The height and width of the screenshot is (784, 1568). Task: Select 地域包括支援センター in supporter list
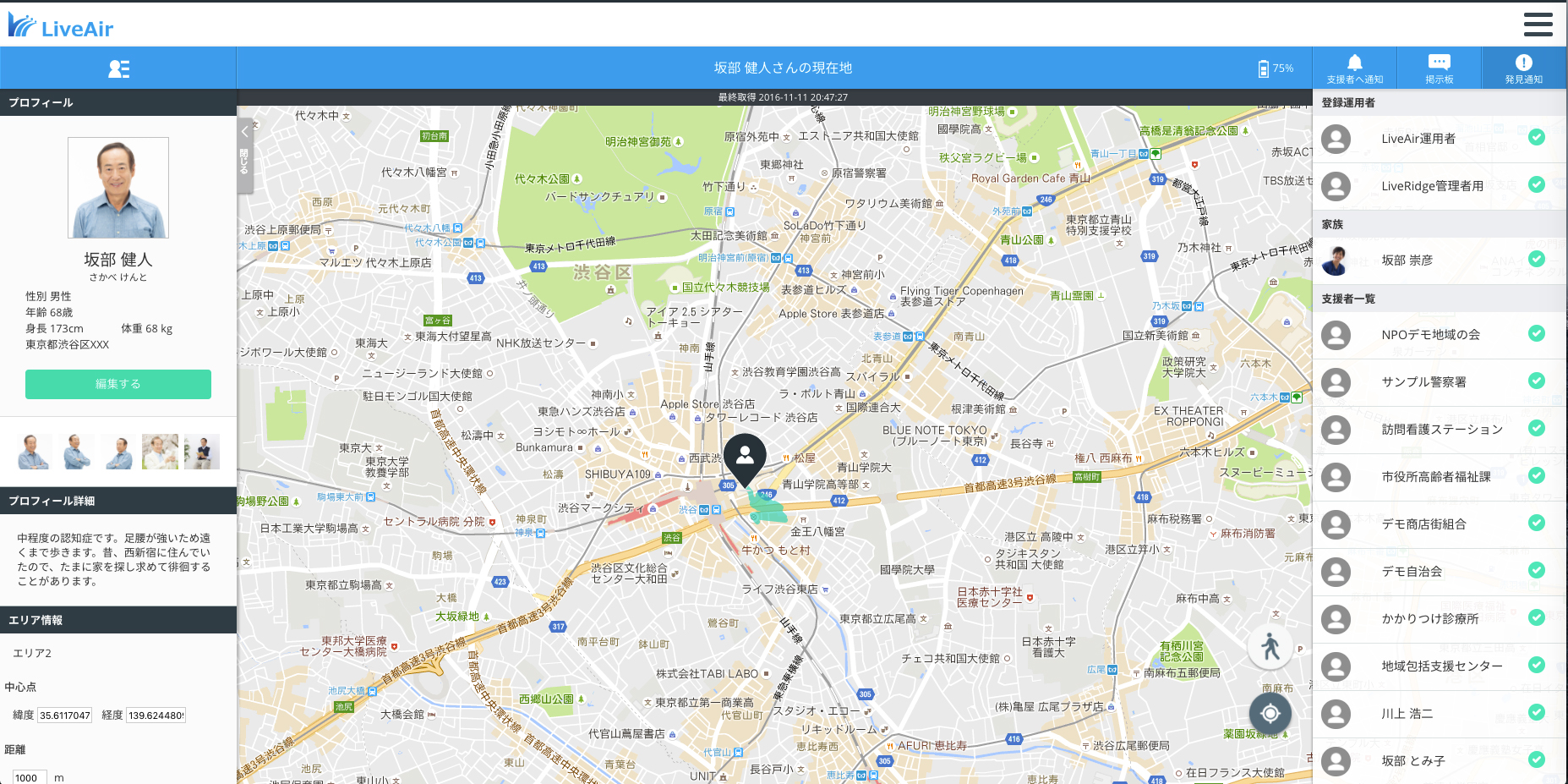1440,666
